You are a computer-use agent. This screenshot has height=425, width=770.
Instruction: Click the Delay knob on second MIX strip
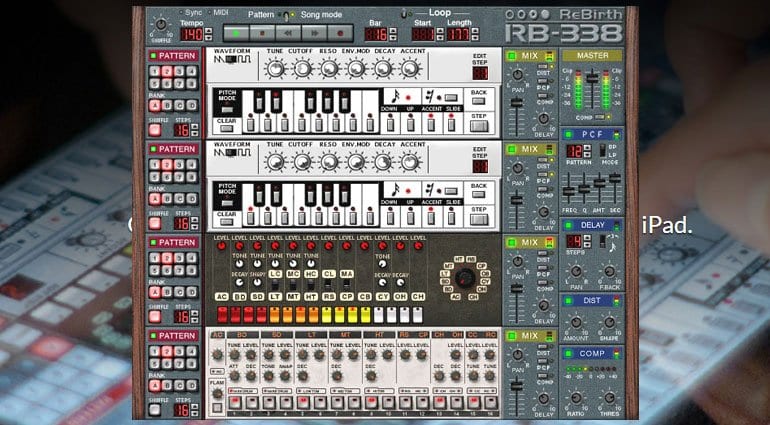(x=544, y=211)
